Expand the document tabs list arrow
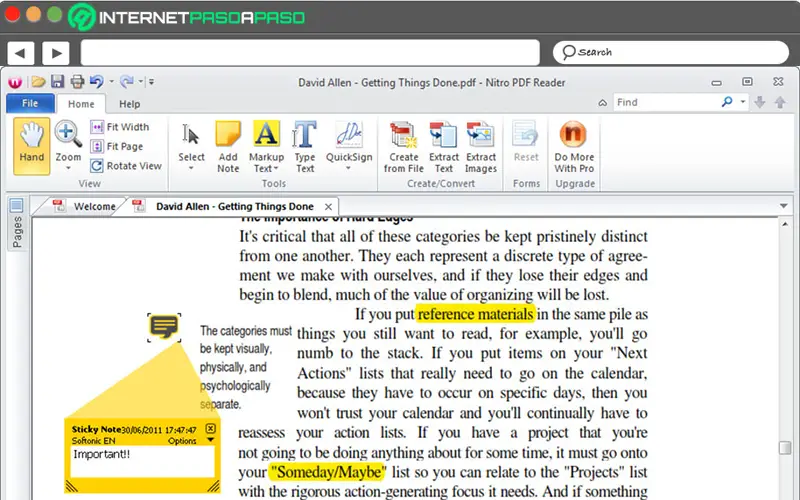The height and width of the screenshot is (500, 800). 784,206
